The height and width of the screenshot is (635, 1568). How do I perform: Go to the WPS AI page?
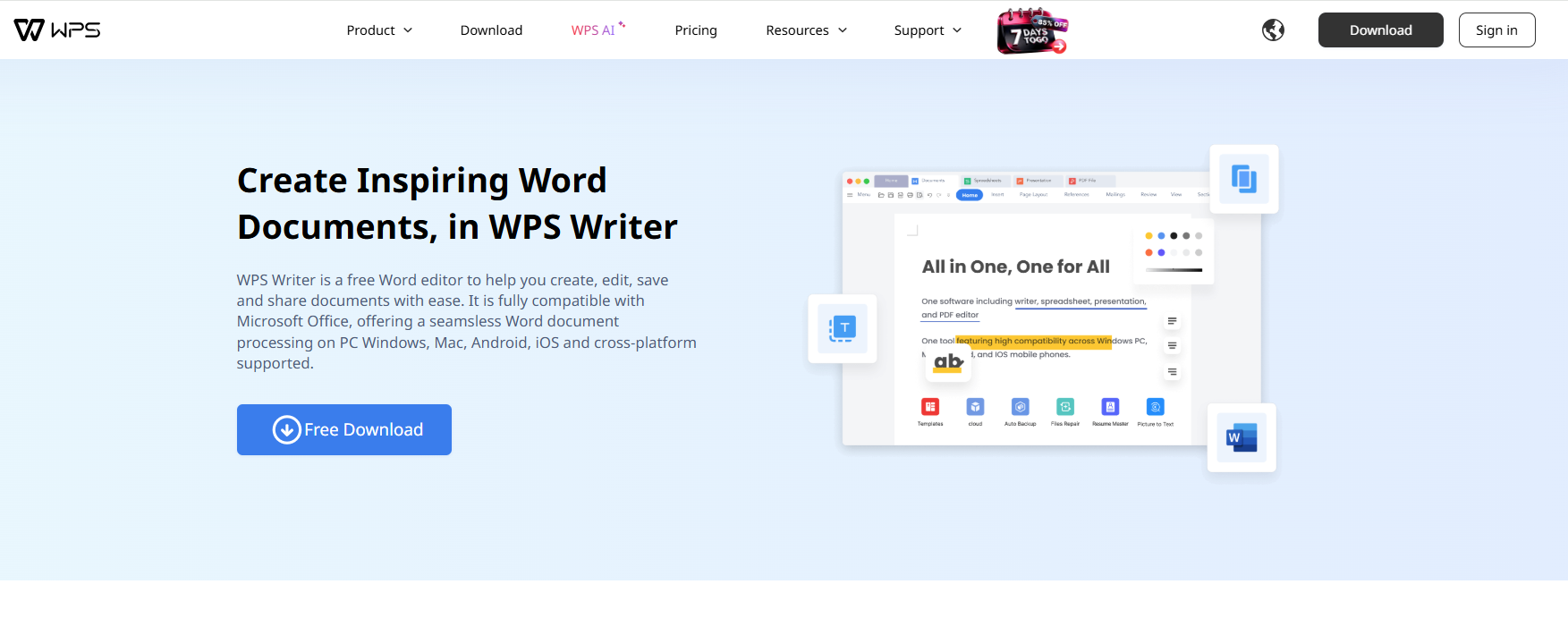pyautogui.click(x=598, y=30)
